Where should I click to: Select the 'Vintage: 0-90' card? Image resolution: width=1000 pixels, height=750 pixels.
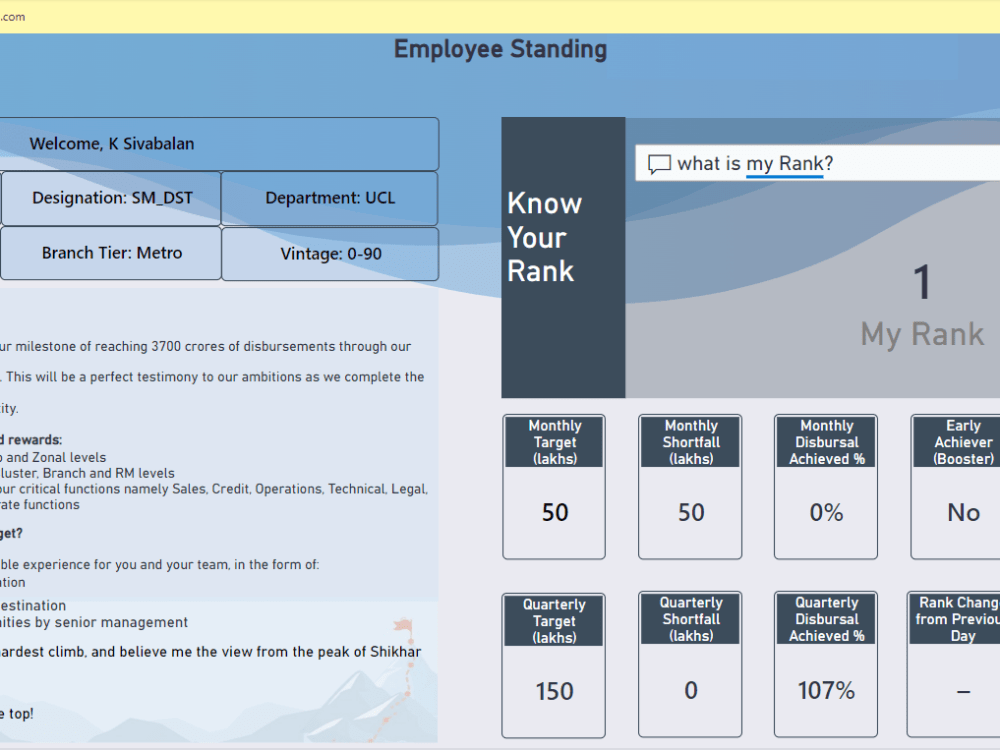(x=330, y=254)
